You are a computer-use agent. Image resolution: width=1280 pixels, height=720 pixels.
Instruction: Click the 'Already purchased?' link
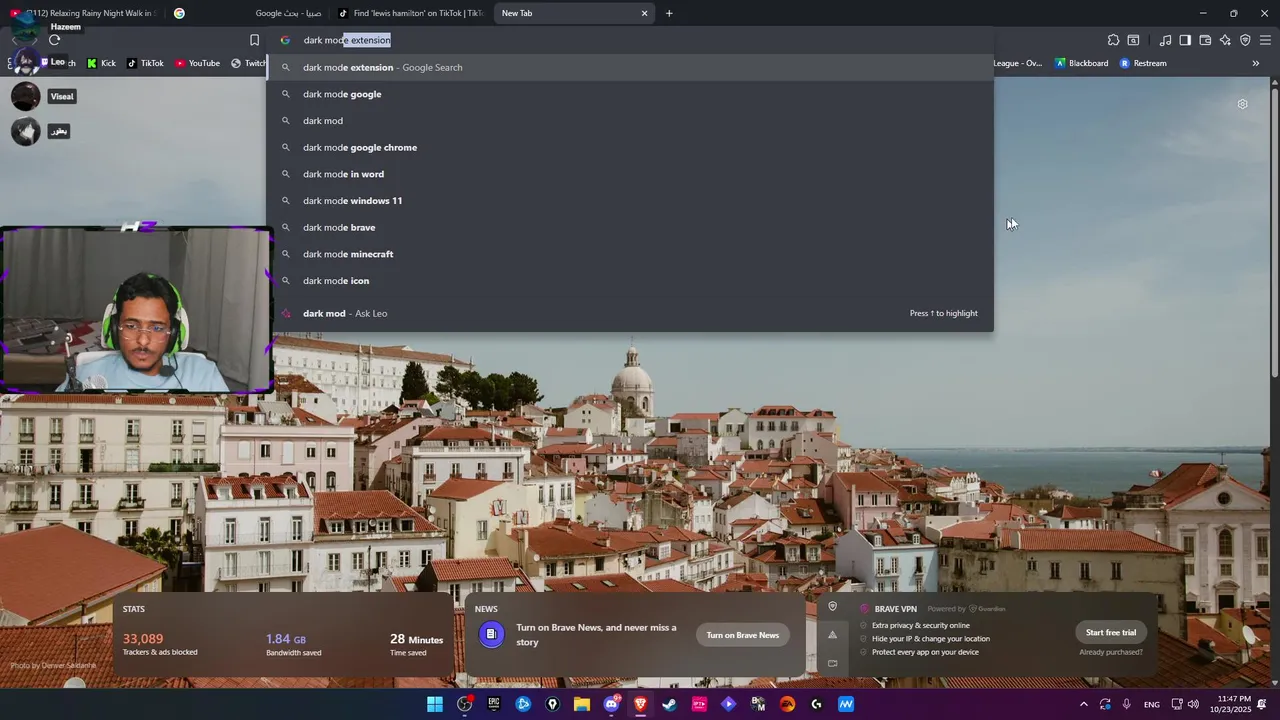[x=1111, y=652]
